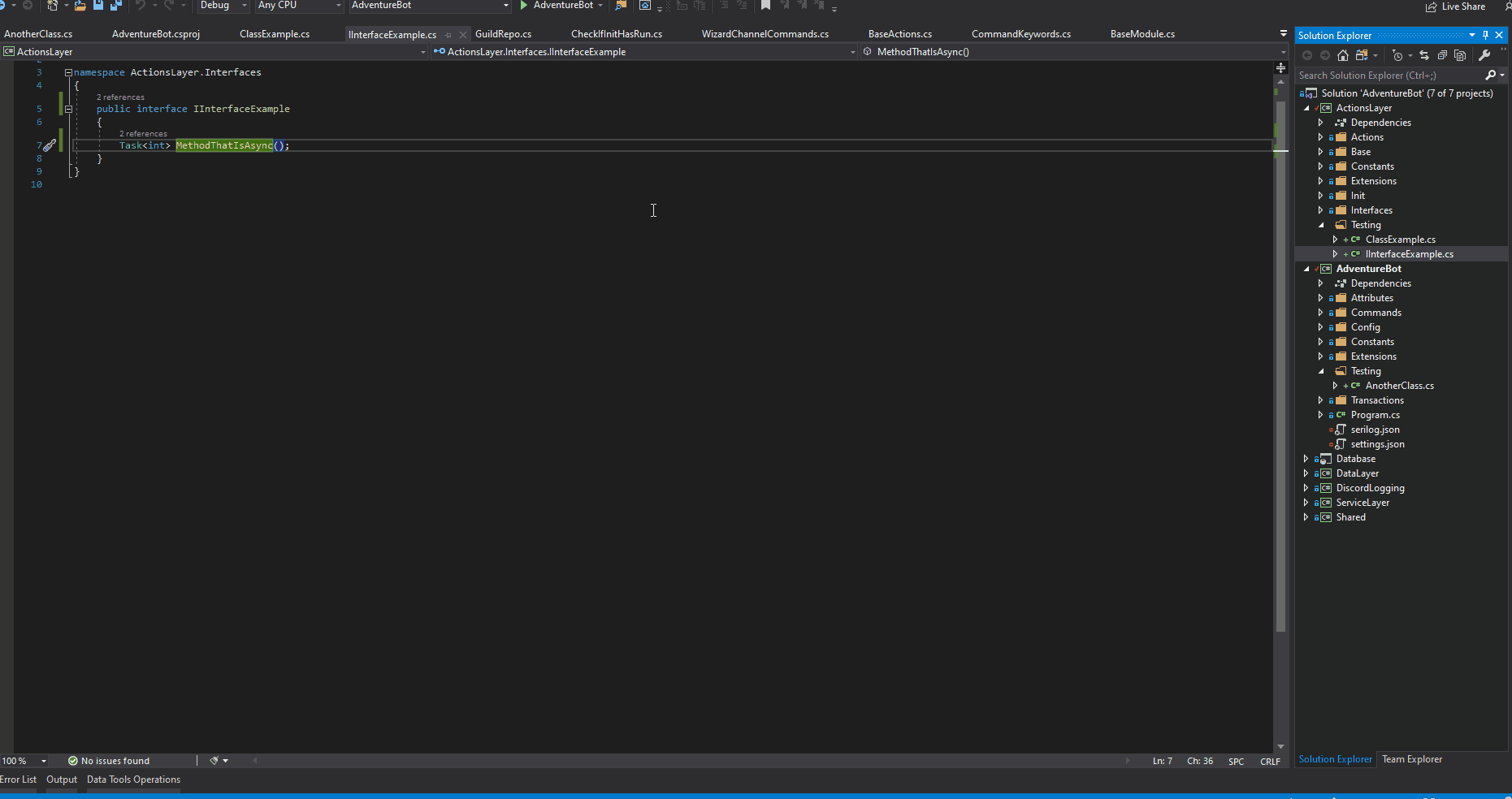
Task: Click the Live Share icon
Action: 1432,6
